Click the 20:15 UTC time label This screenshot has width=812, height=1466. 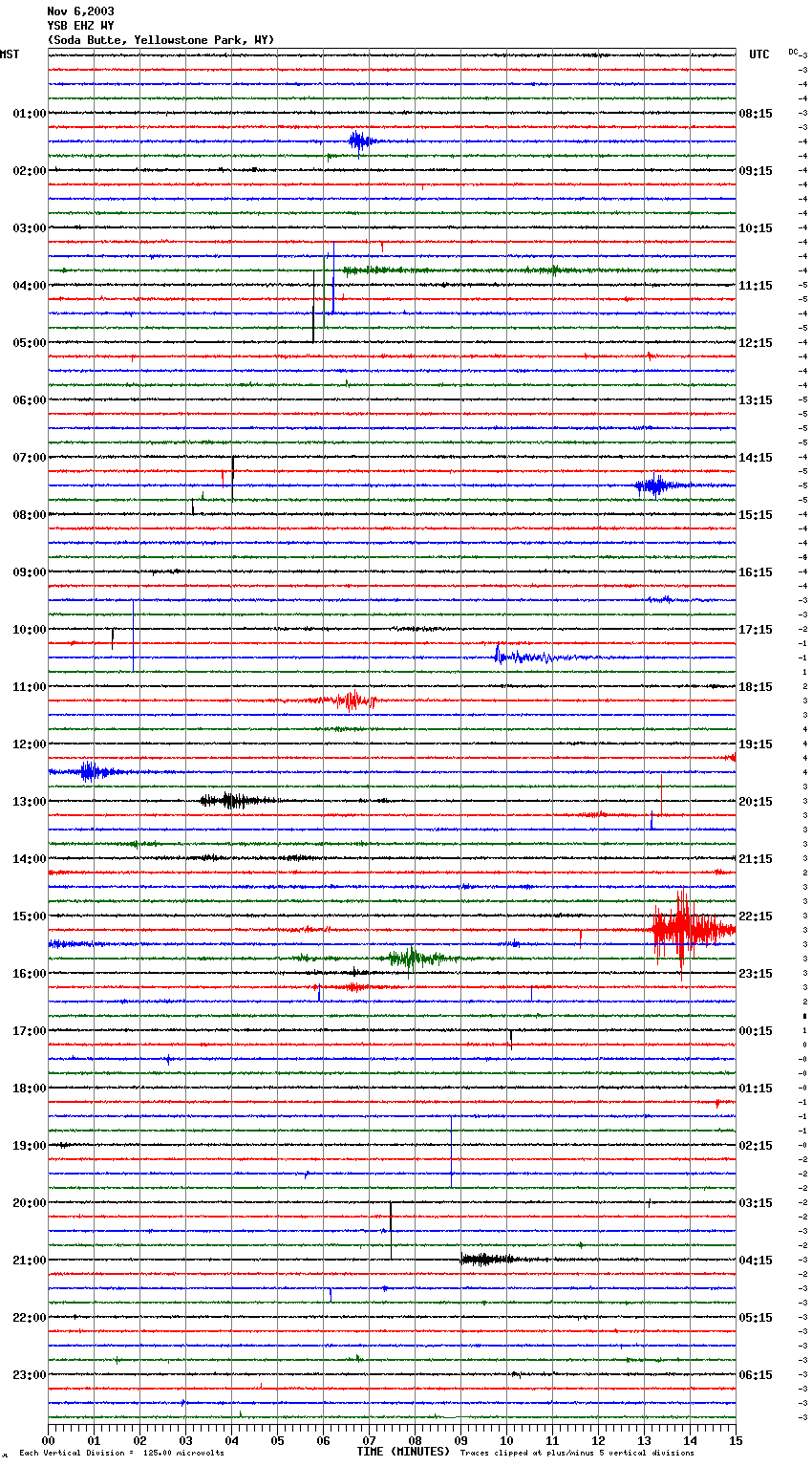point(756,802)
